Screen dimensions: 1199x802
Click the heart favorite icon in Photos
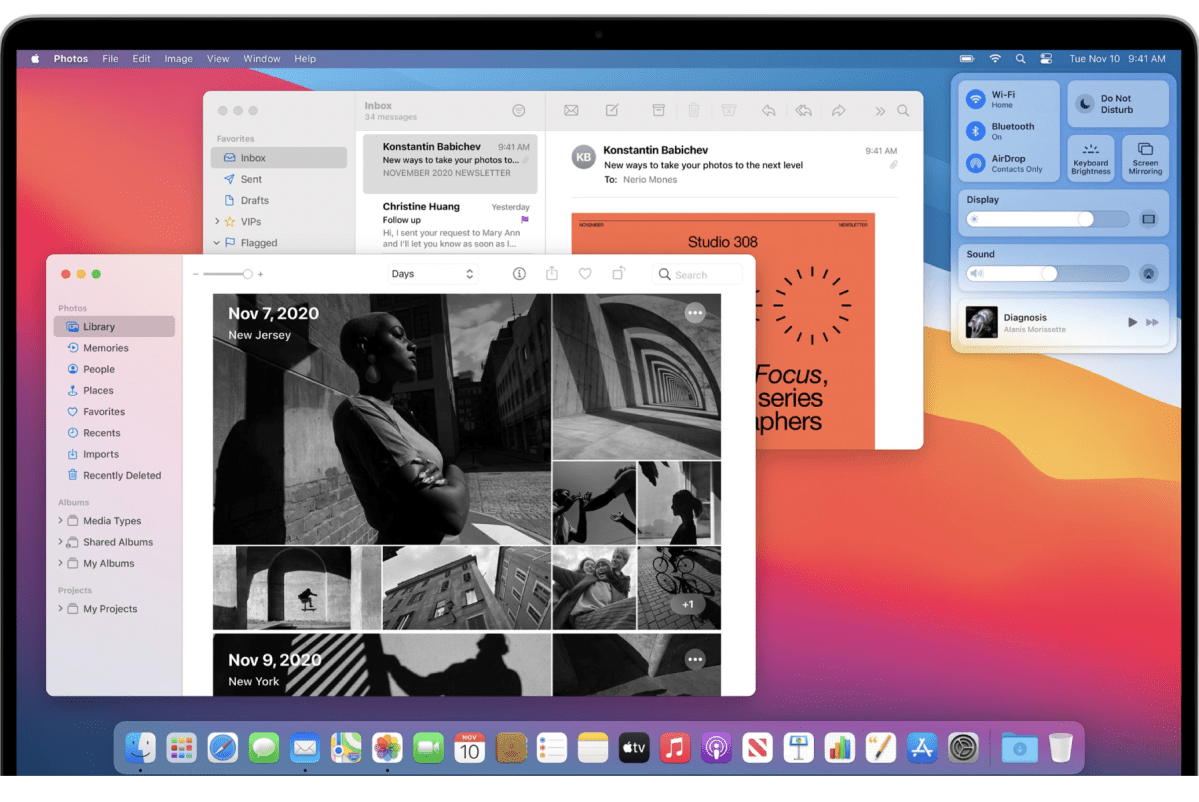pos(585,274)
